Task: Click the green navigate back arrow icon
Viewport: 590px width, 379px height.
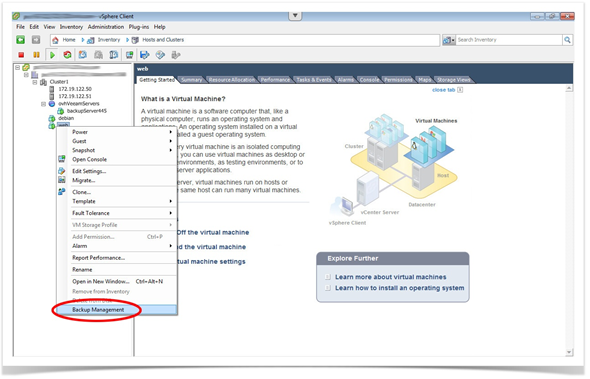Action: point(20,40)
